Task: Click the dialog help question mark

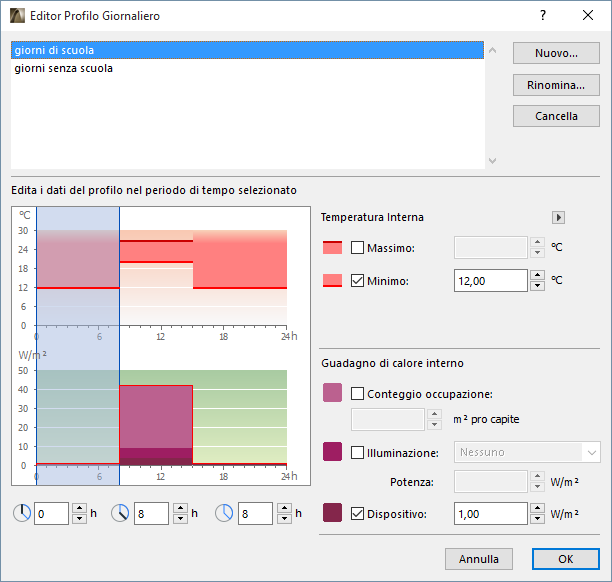Action: (543, 15)
